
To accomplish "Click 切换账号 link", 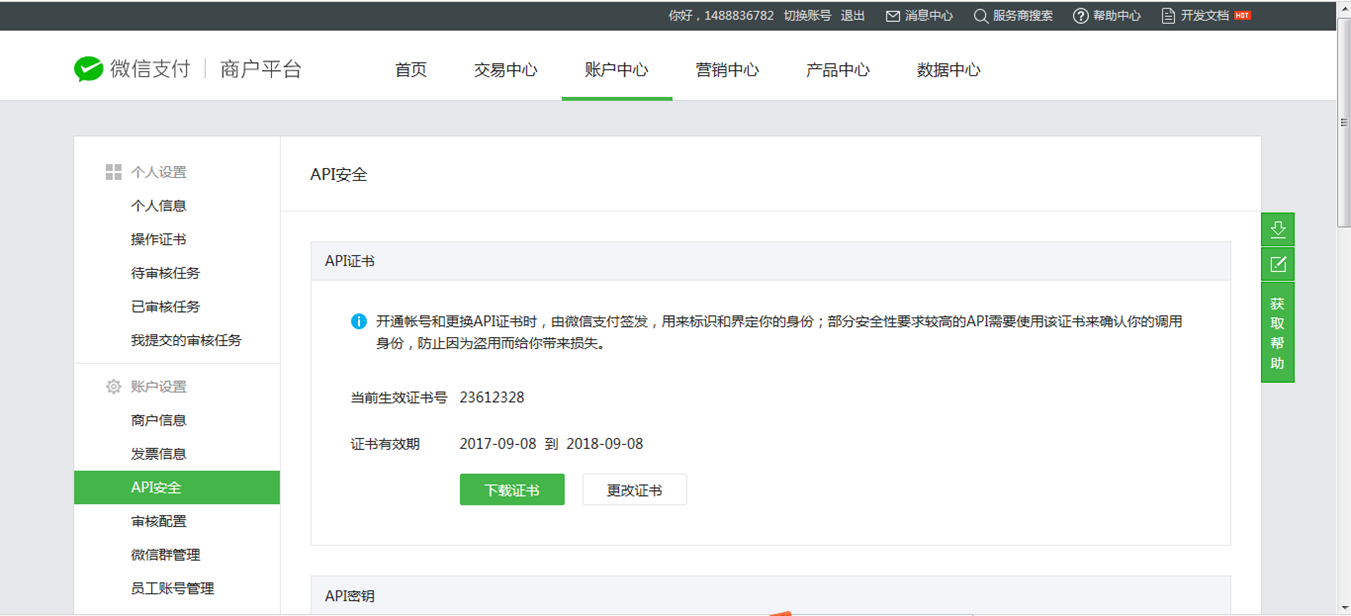I will (x=807, y=16).
